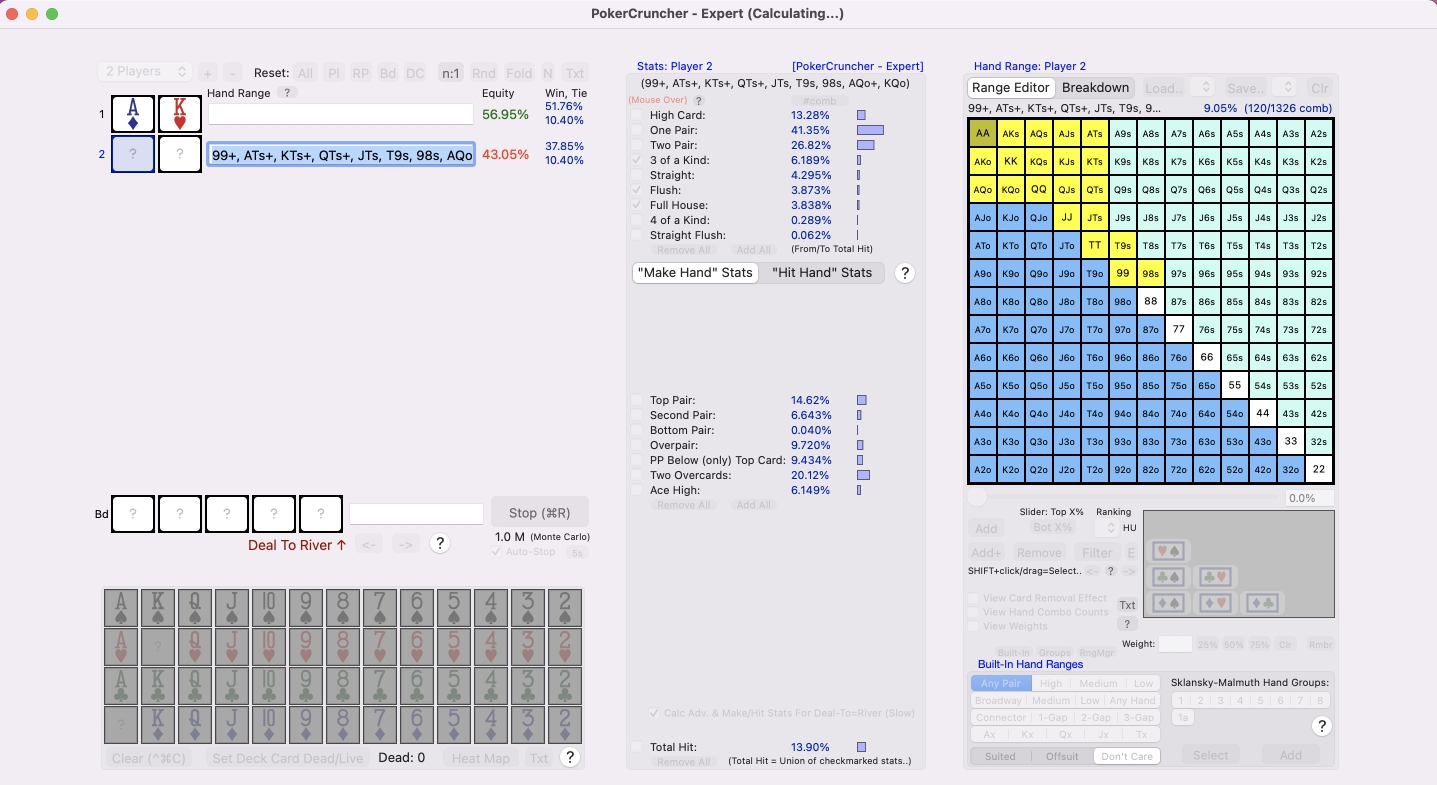Focus Player 1's empty Hand Range field
The height and width of the screenshot is (785, 1437).
click(340, 114)
